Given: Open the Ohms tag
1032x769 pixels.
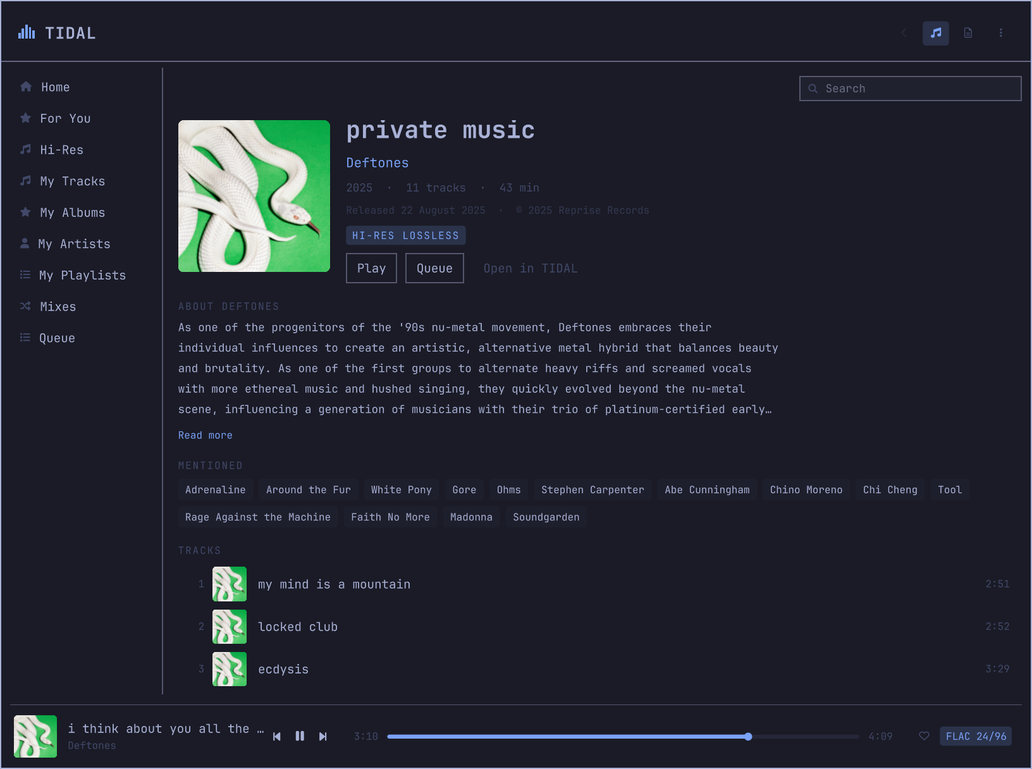Looking at the screenshot, I should pyautogui.click(x=509, y=490).
